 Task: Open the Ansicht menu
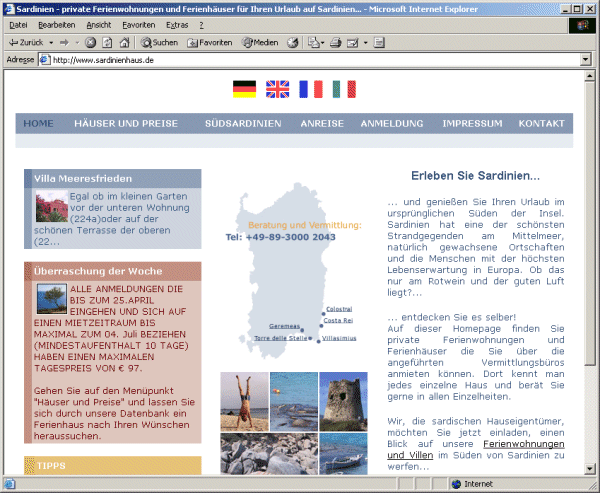click(x=99, y=24)
